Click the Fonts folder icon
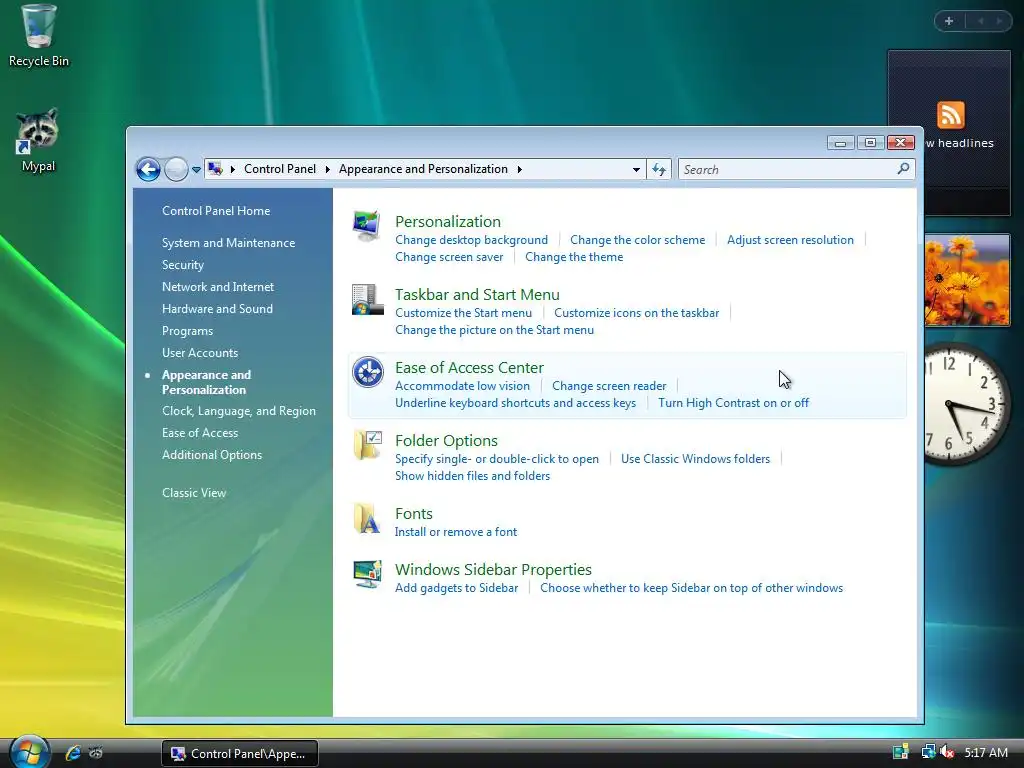Viewport: 1024px width, 768px height. (x=366, y=519)
